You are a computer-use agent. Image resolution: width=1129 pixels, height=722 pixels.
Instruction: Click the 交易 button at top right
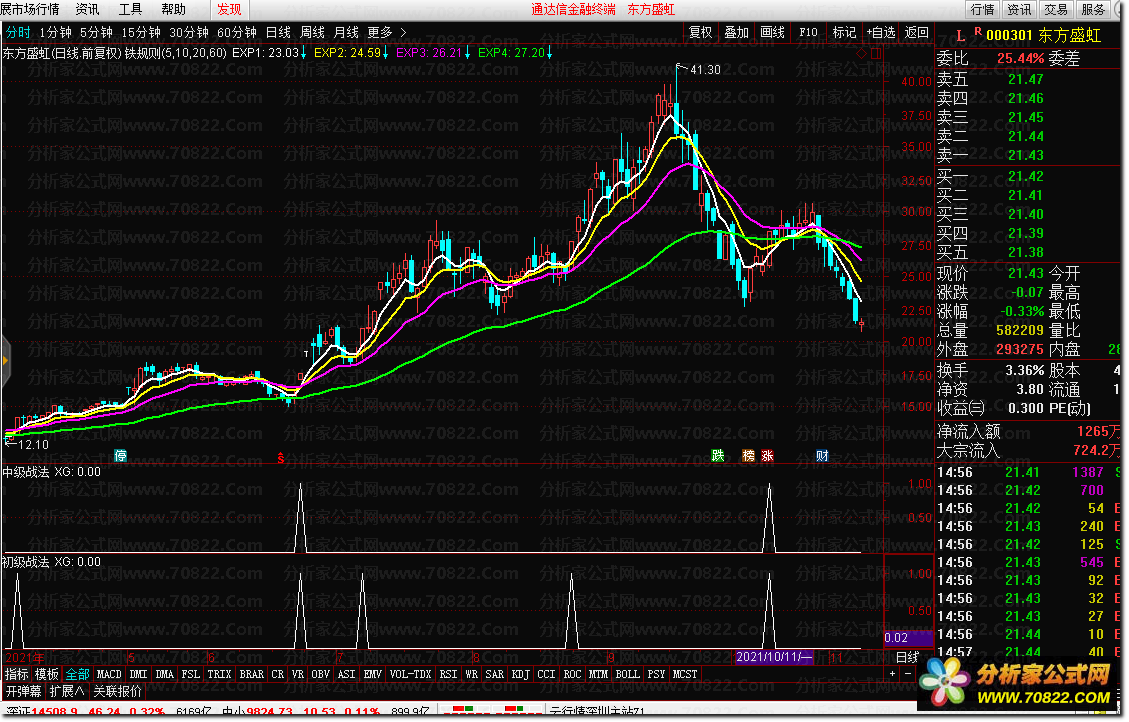[1056, 9]
